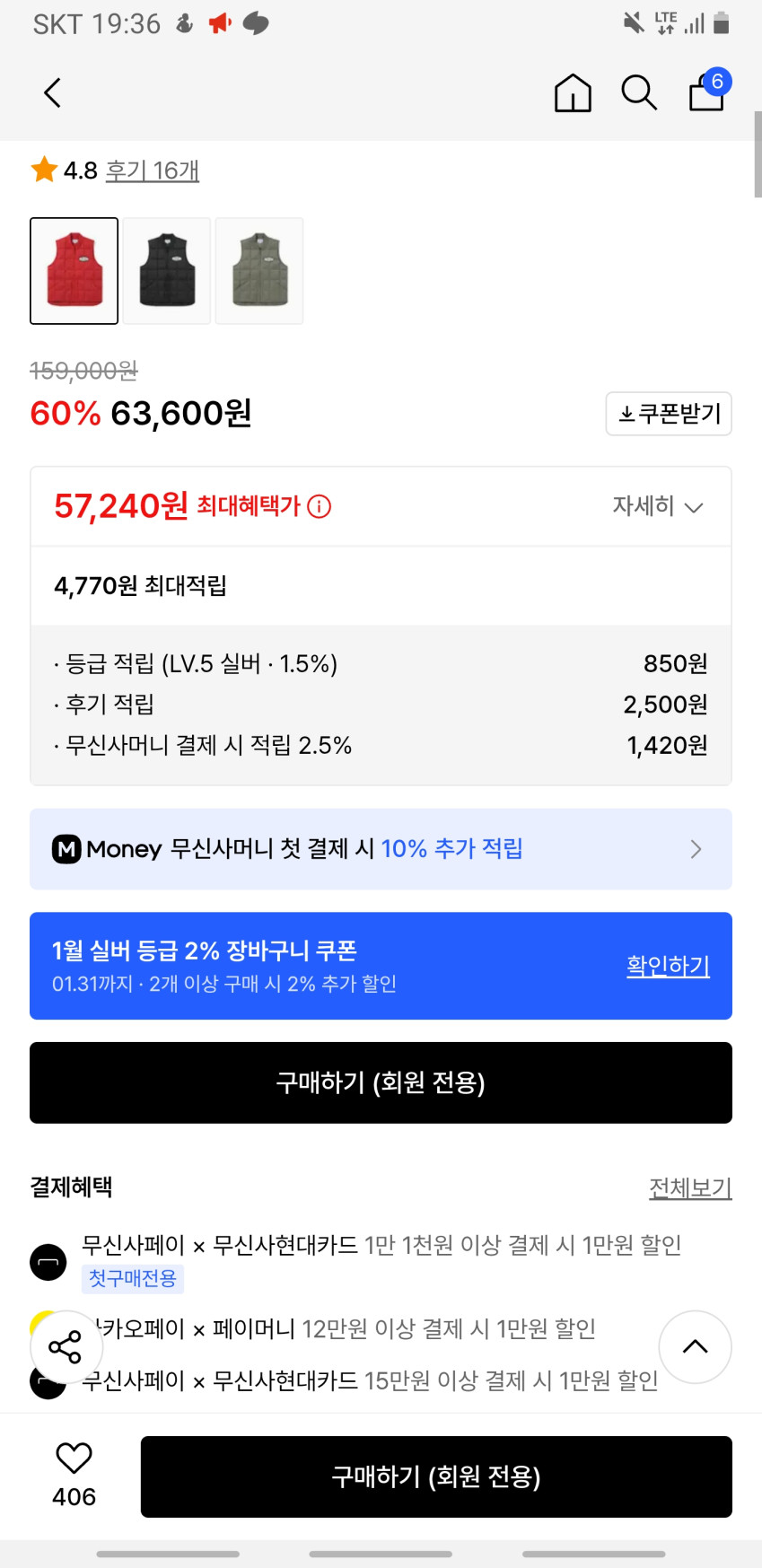Select the khaki vest color option

tap(259, 270)
